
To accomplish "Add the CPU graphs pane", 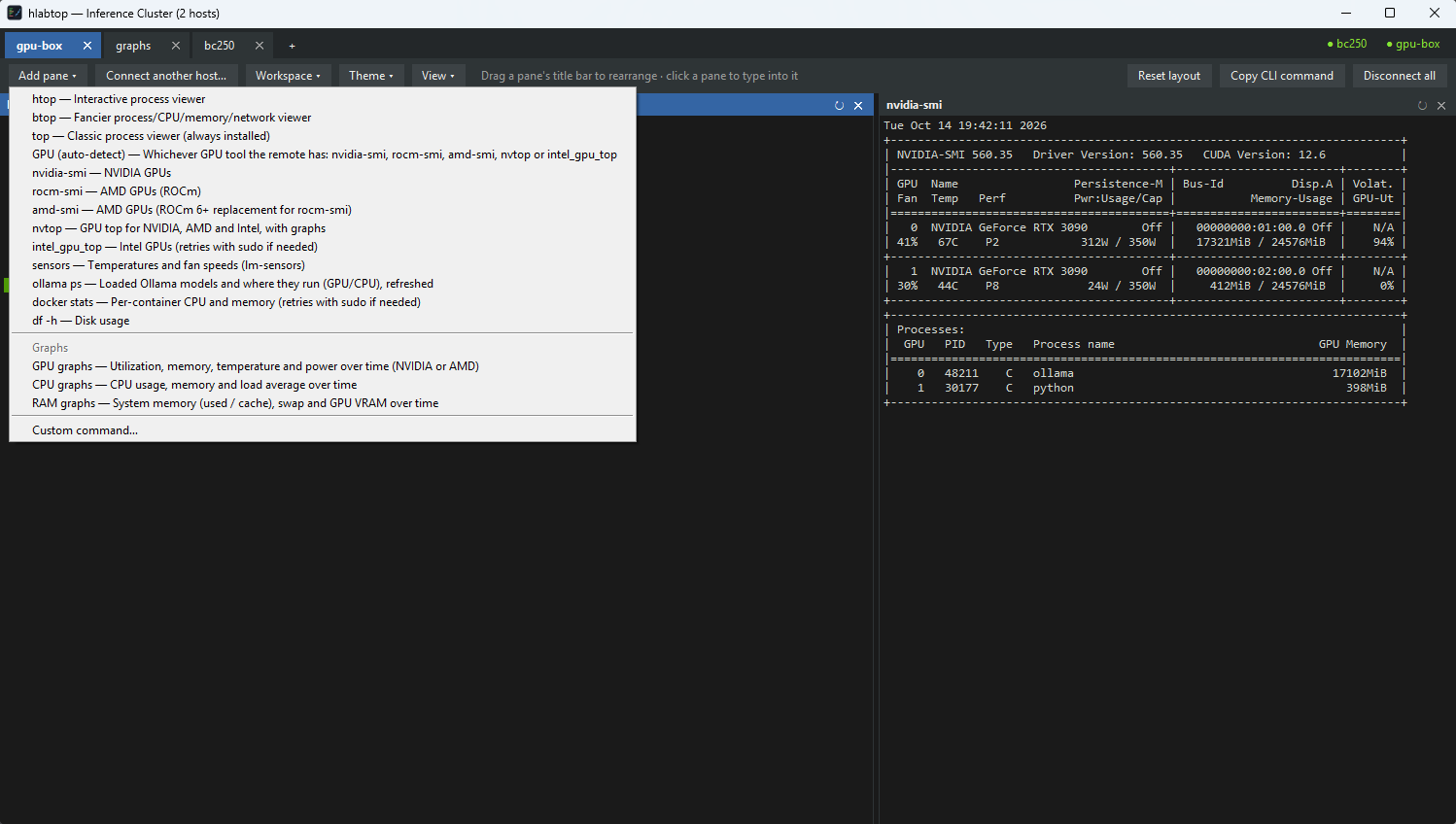I will (x=323, y=385).
